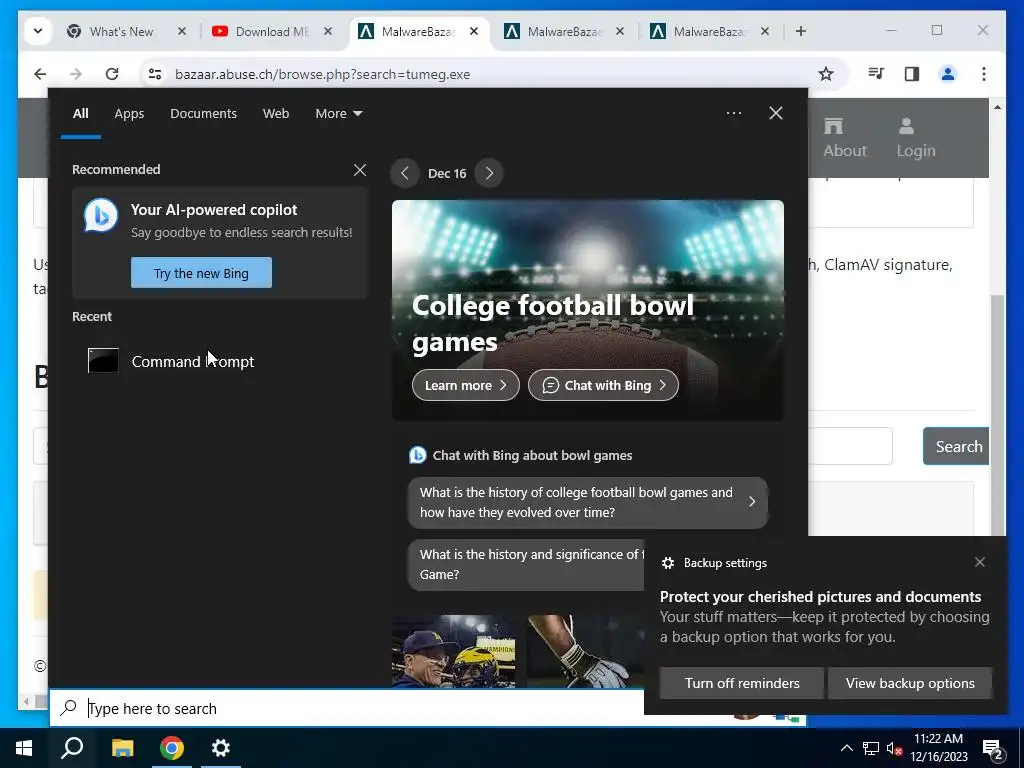Open the football glove thumbnail
This screenshot has height=768, width=1024.
(x=585, y=650)
